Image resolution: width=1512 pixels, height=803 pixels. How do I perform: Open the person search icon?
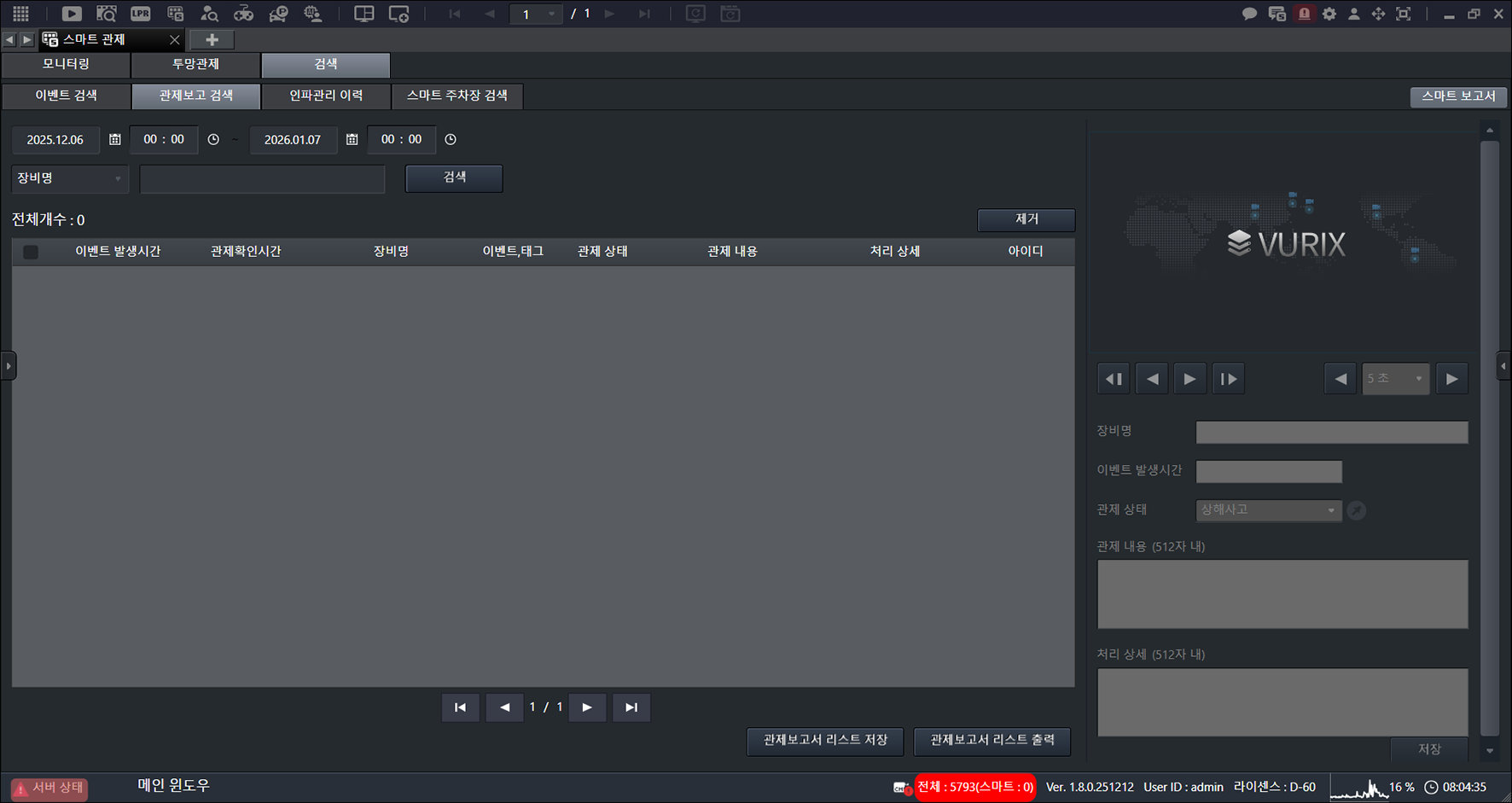coord(209,14)
